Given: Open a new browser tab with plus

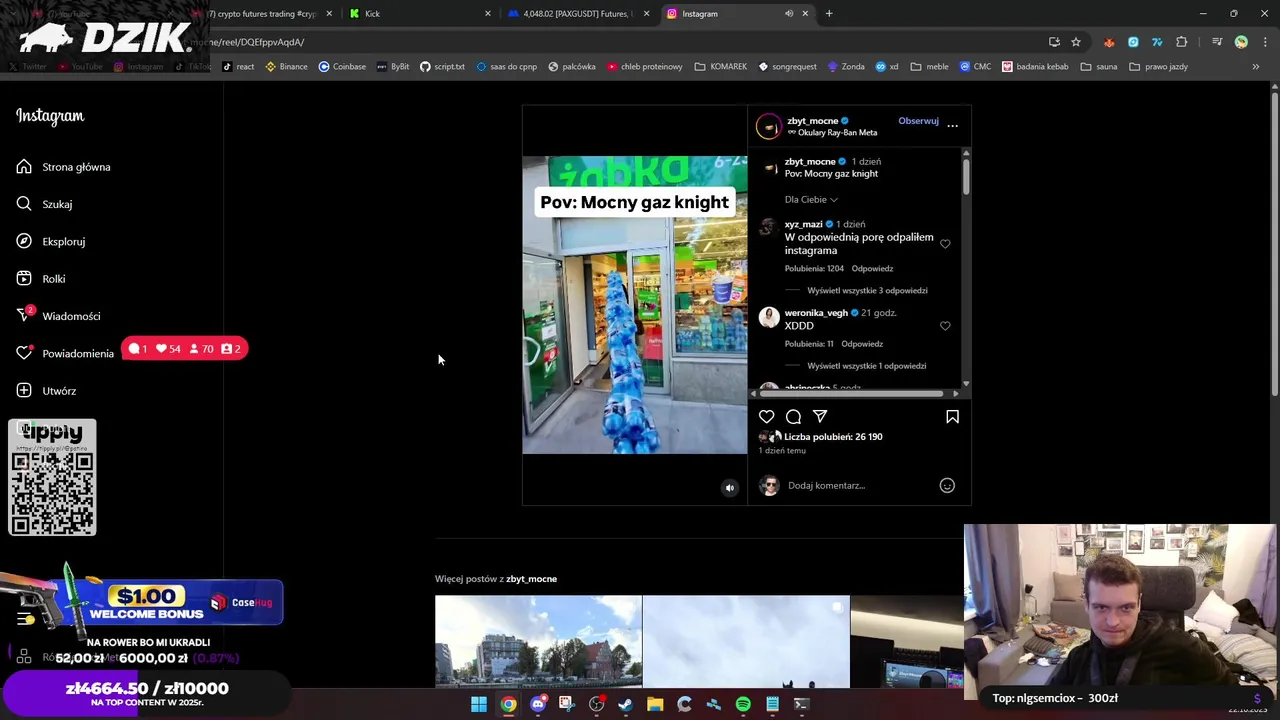Looking at the screenshot, I should 829,14.
